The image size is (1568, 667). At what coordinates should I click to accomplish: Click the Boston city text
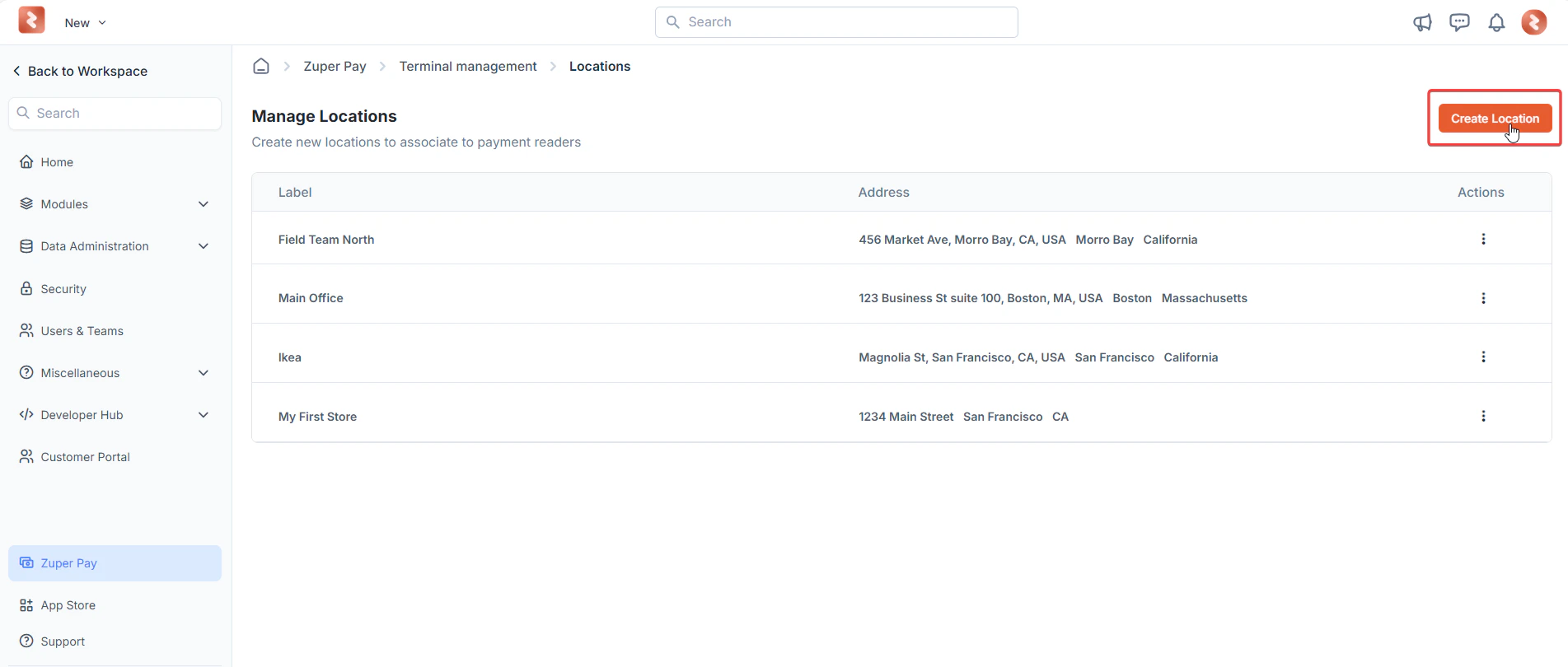(1132, 298)
